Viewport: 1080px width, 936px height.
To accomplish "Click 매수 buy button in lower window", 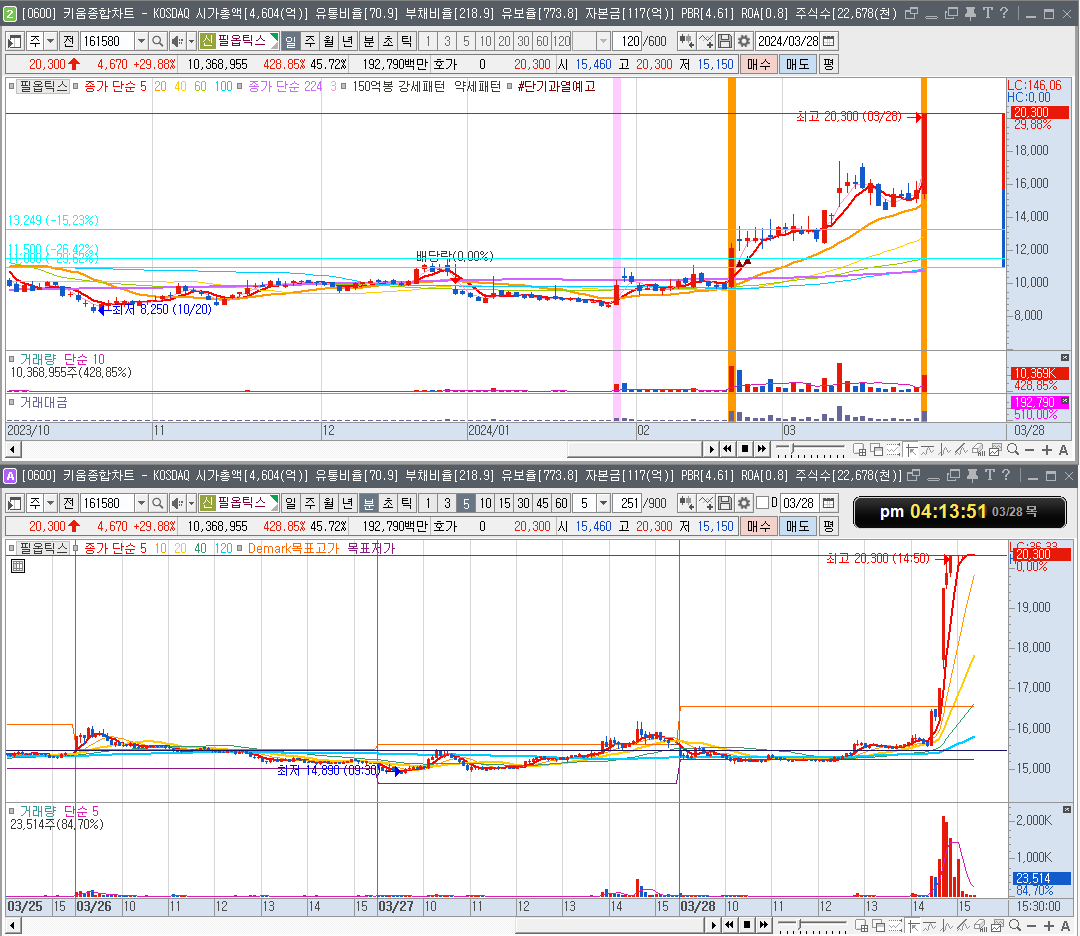I will pyautogui.click(x=758, y=526).
